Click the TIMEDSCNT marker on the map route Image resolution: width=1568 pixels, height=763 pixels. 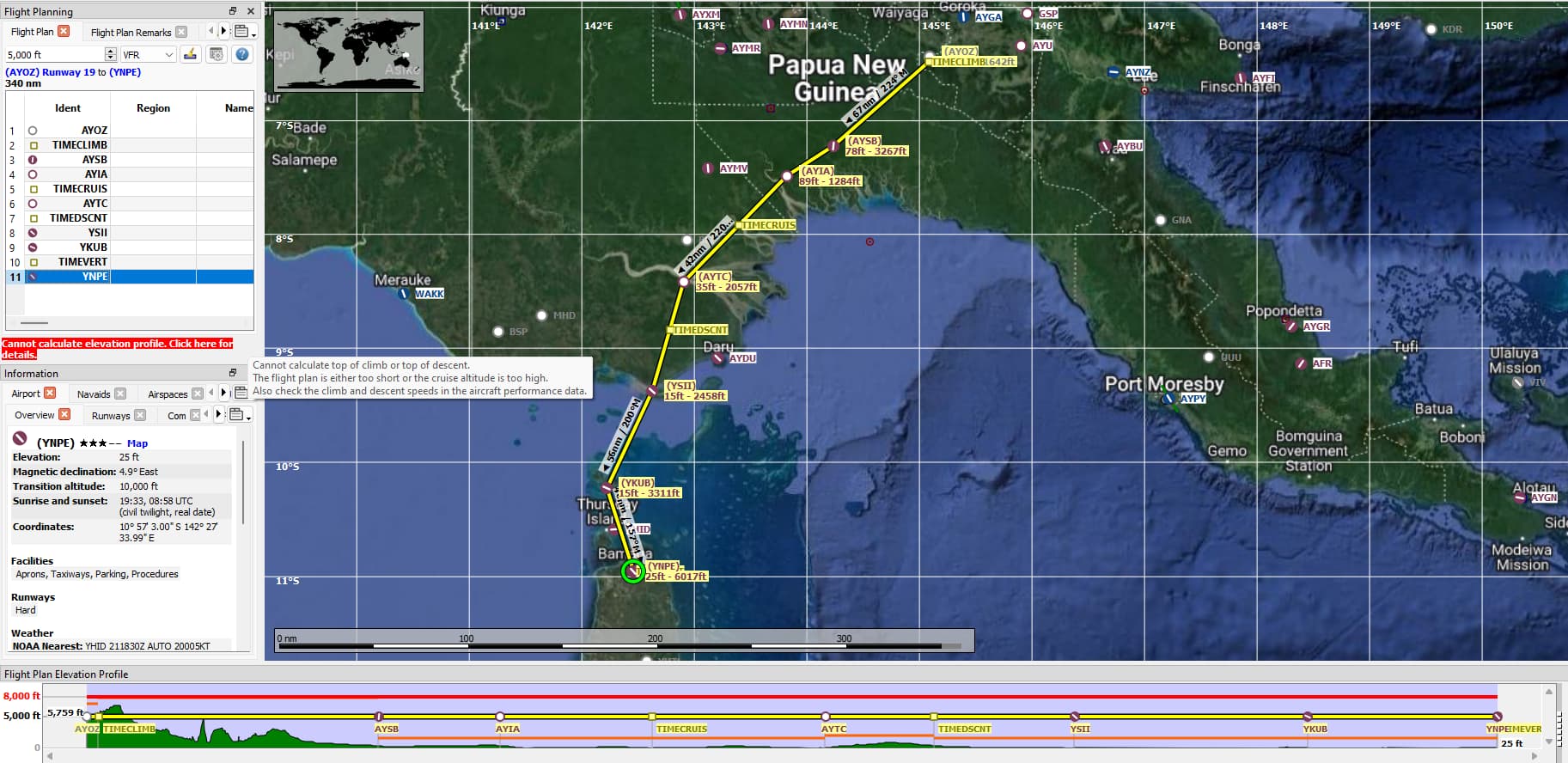[670, 330]
